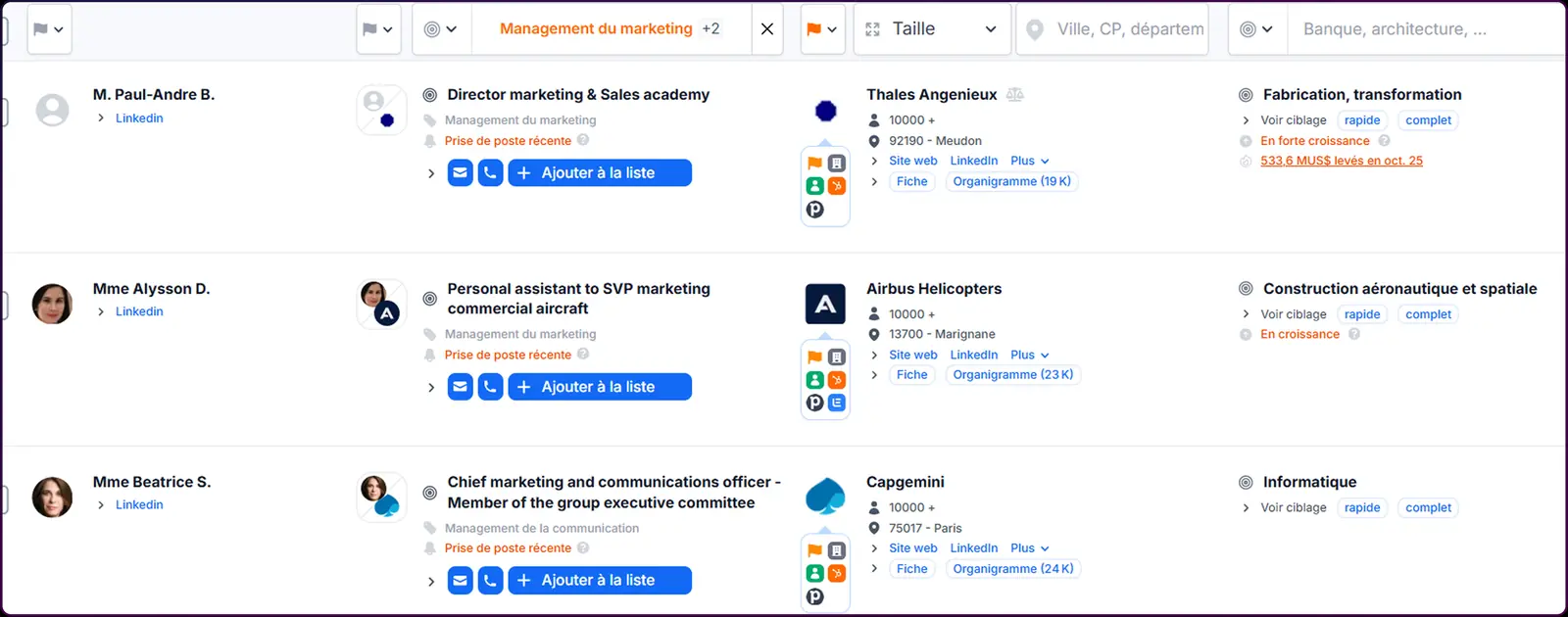Expand chevron beside Beatrice's Linkedin link

tap(101, 505)
